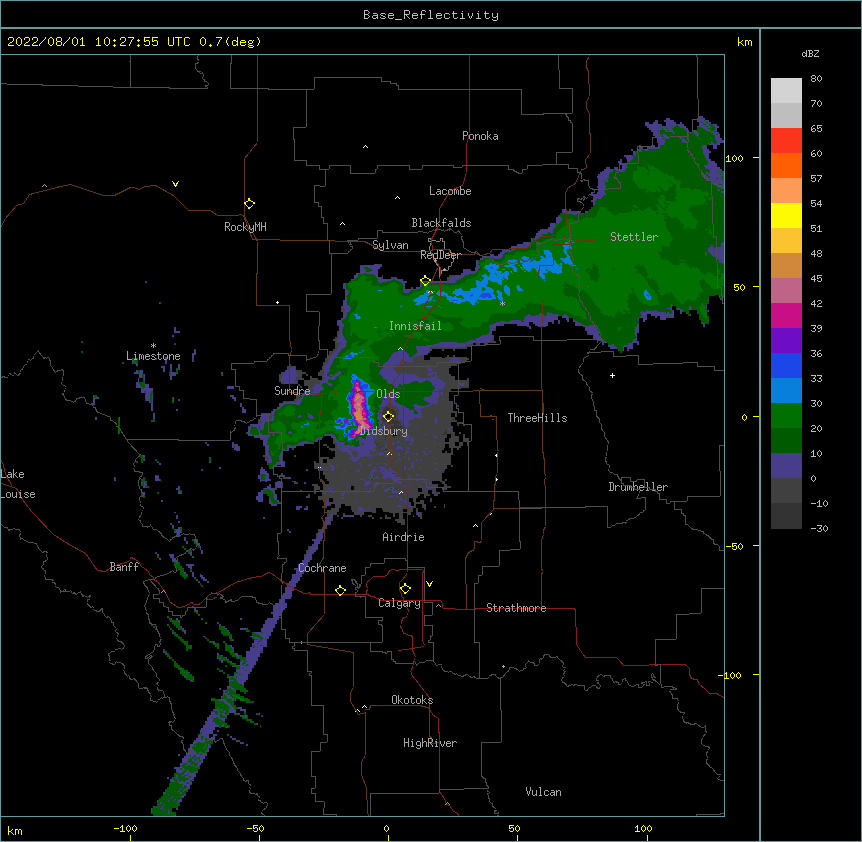Click the asterisk marker above Limestone
Image resolution: width=862 pixels, height=842 pixels.
153,346
